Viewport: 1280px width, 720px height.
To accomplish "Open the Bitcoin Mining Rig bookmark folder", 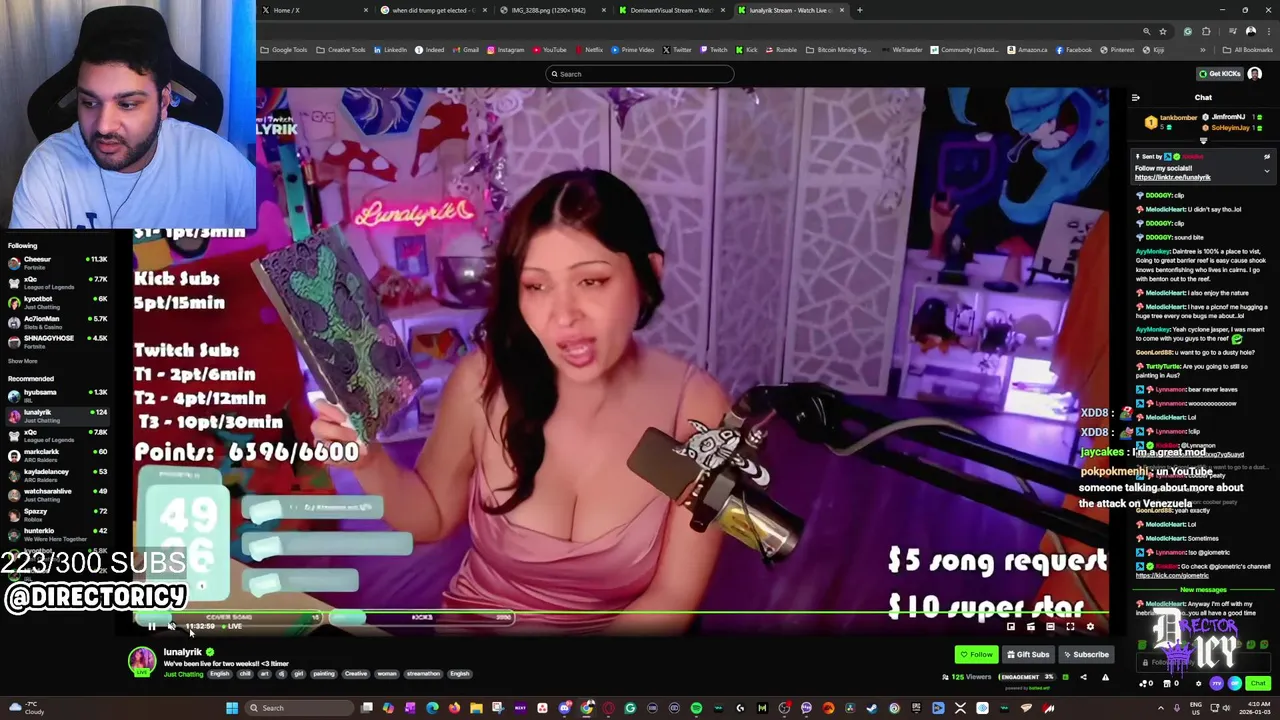I will [838, 50].
